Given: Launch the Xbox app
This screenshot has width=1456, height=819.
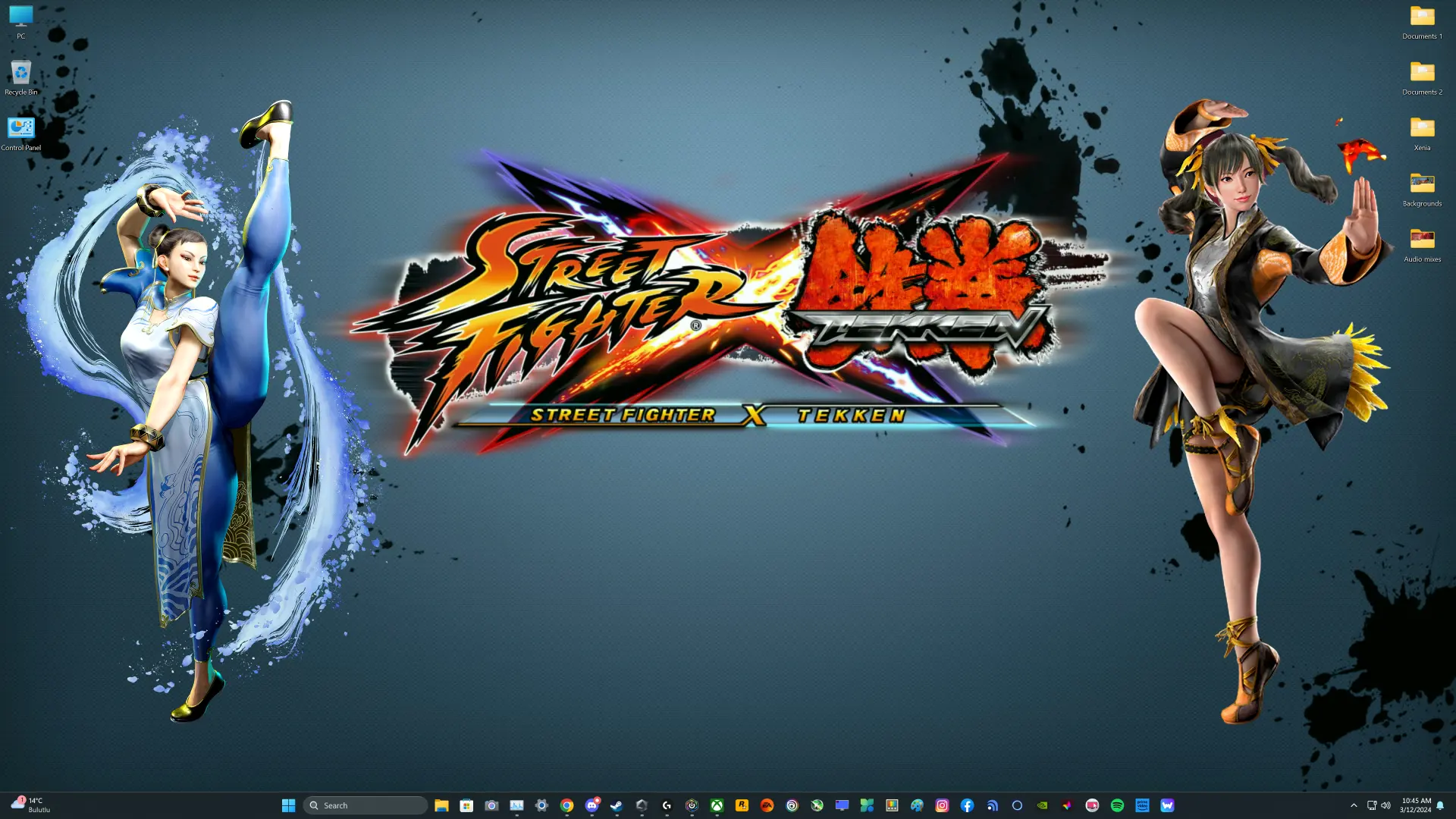Looking at the screenshot, I should point(717,805).
